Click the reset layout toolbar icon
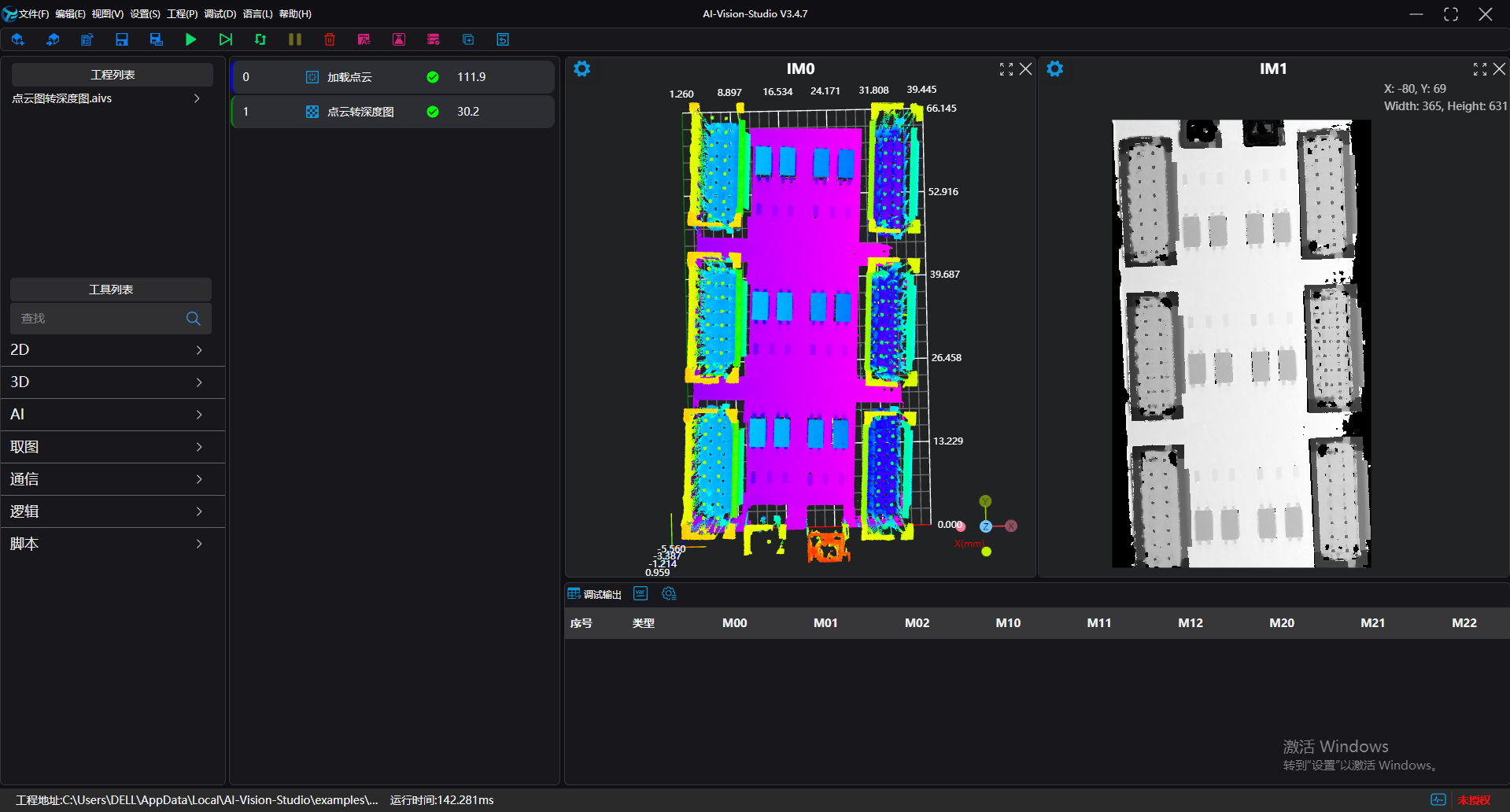Screen dimensions: 1510x812 coord(503,39)
